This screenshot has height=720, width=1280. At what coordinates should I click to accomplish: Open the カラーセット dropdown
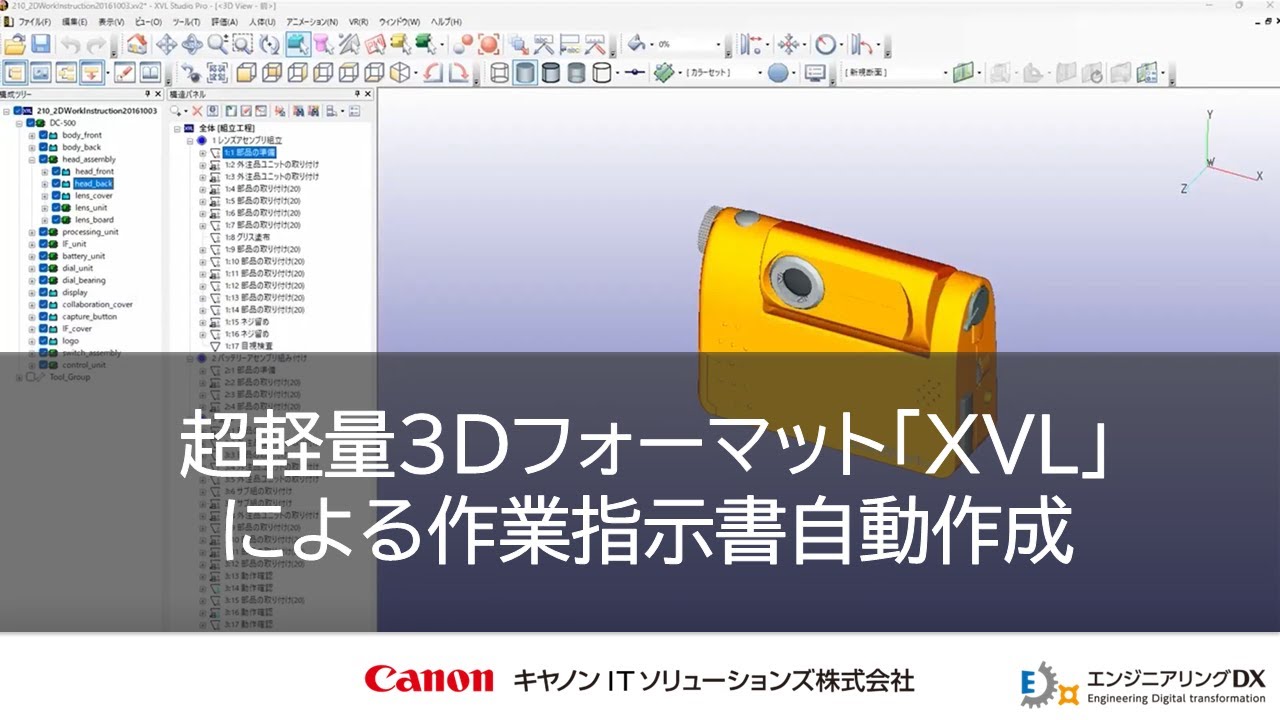coord(759,72)
